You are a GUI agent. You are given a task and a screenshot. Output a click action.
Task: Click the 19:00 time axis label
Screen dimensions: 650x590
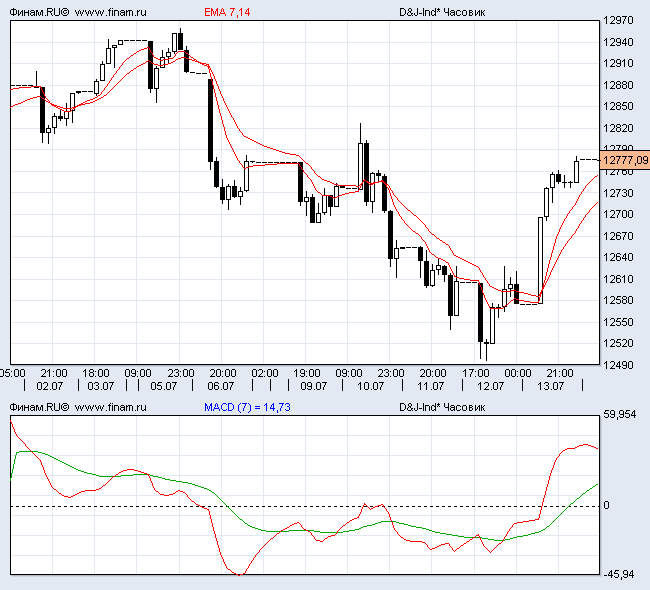307,373
